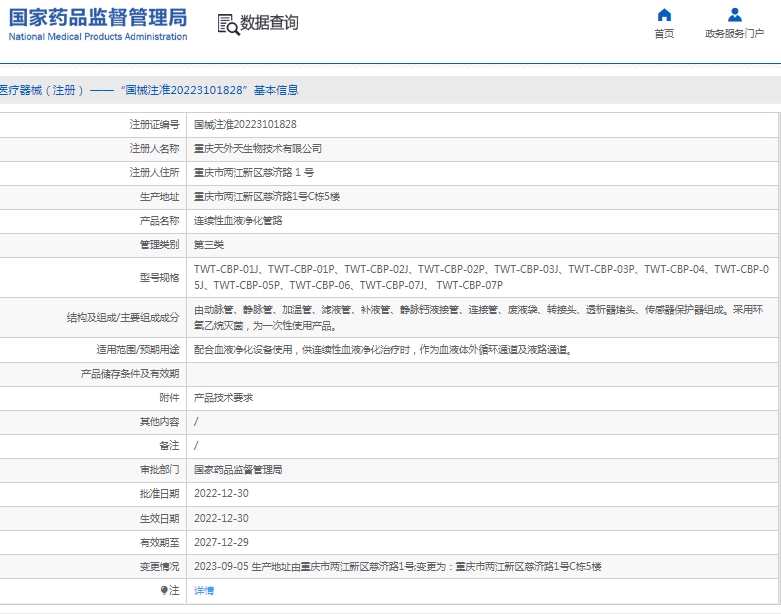This screenshot has width=781, height=614.
Task: Click the 审批部门 row label
Action: pos(159,470)
